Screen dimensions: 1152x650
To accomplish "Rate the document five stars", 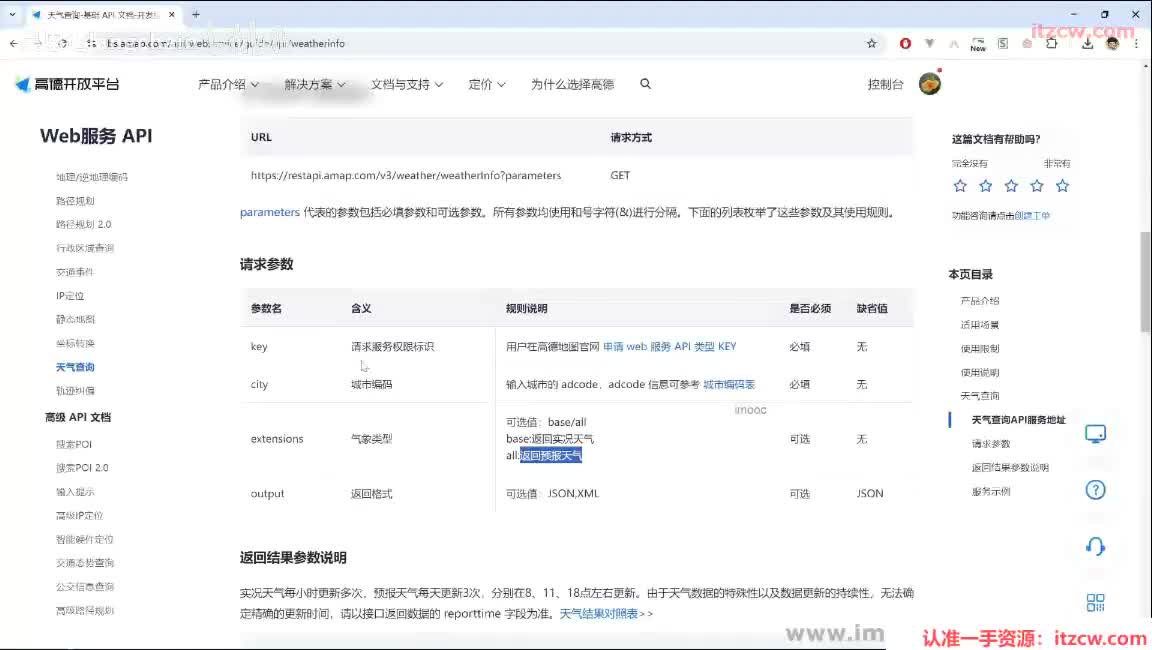I will [1062, 186].
